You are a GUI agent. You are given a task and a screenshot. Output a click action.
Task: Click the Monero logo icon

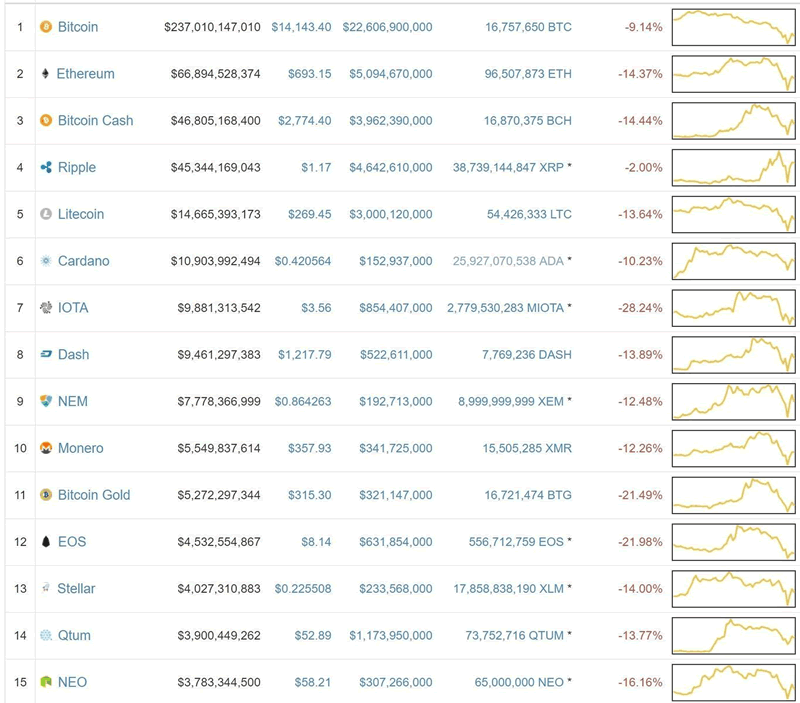45,448
